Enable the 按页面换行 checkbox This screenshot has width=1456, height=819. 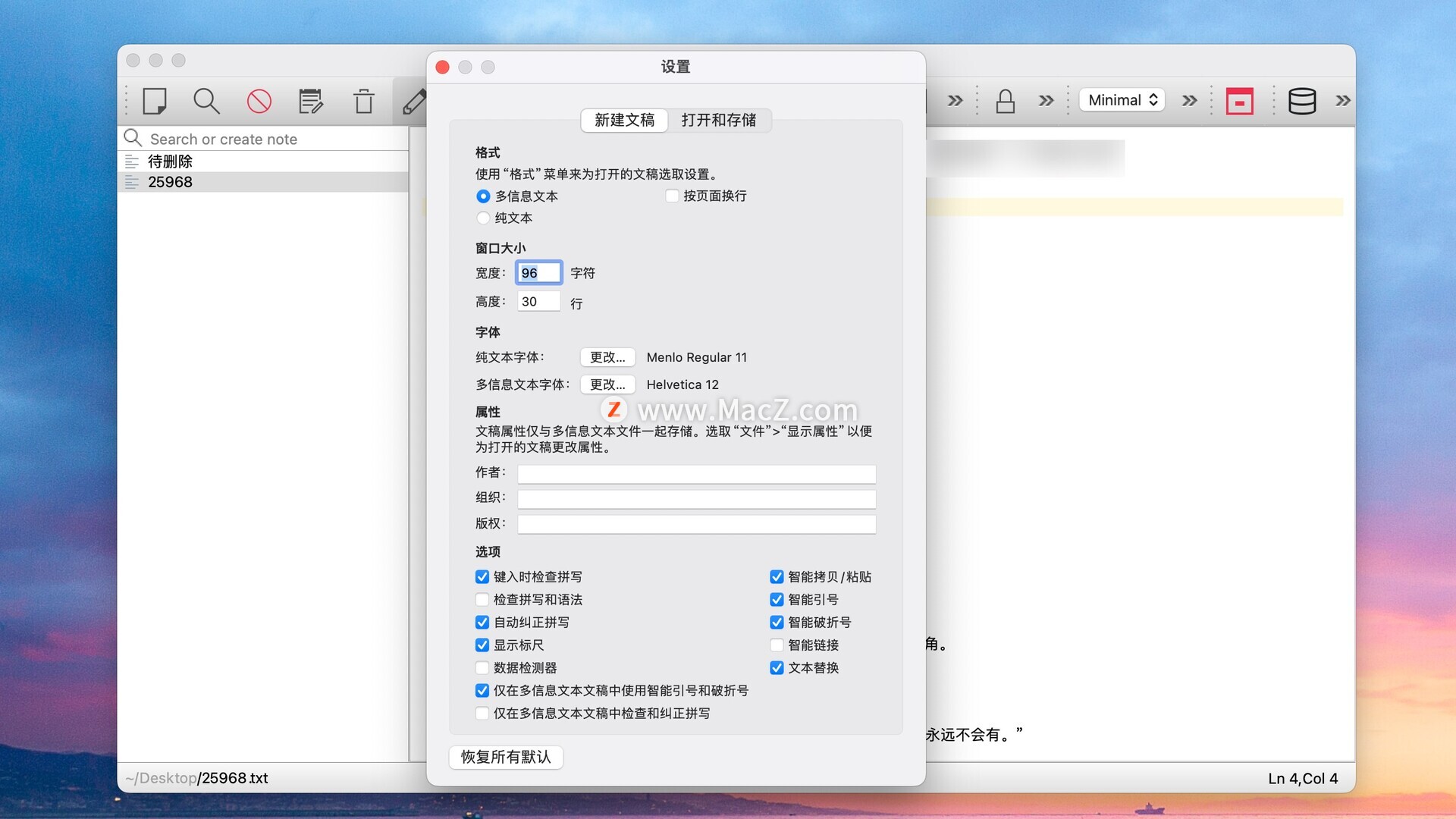[x=672, y=196]
